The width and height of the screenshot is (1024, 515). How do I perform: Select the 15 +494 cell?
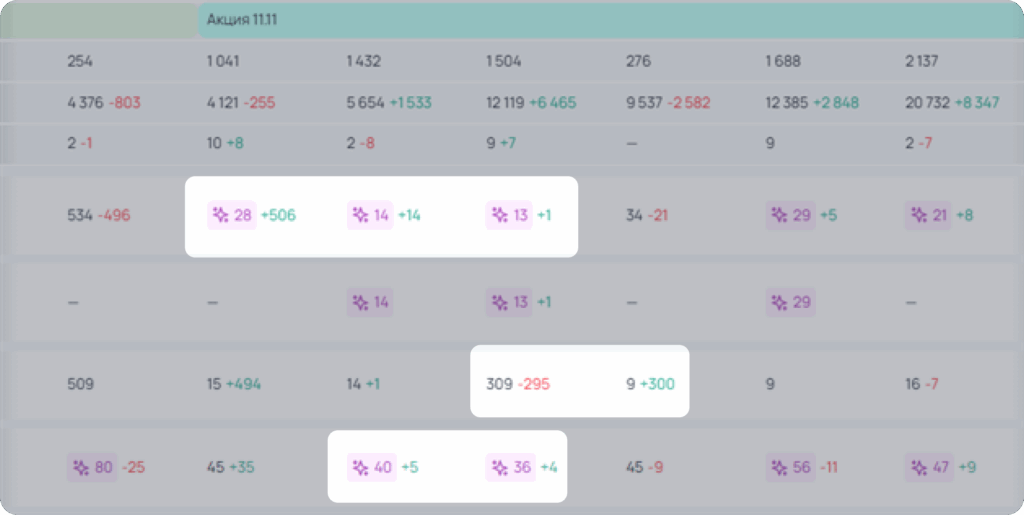tap(234, 384)
